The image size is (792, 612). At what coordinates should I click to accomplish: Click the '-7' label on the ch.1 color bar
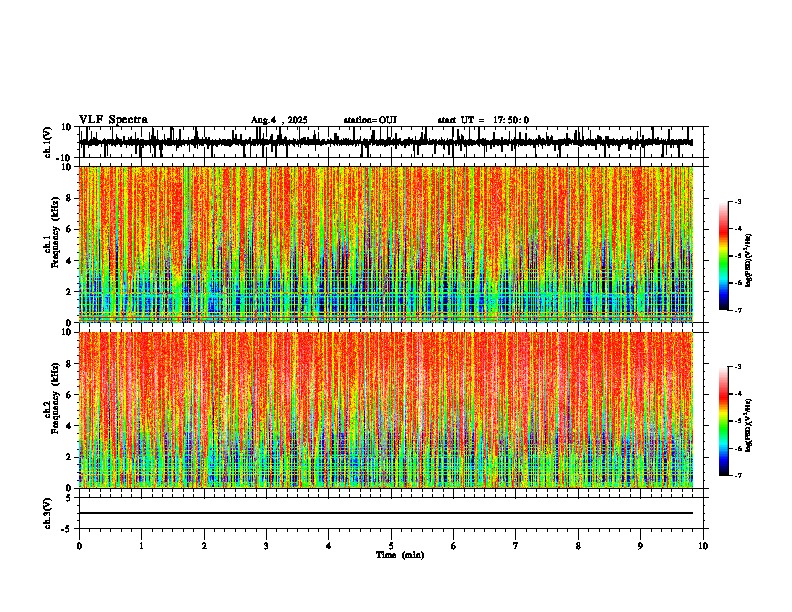pos(737,310)
